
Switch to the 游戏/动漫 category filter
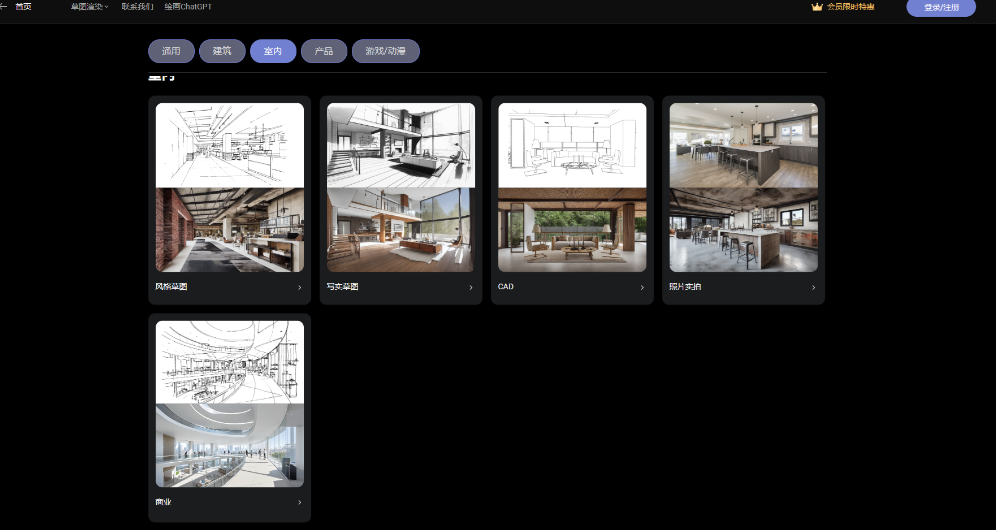(385, 51)
